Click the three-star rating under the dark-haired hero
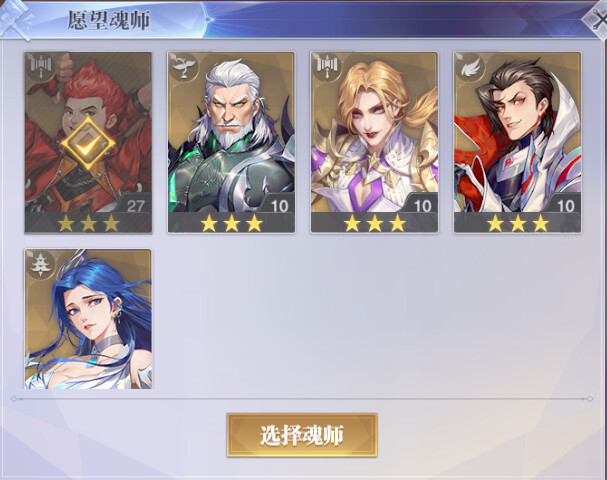Image resolution: width=607 pixels, height=480 pixels. click(x=518, y=223)
